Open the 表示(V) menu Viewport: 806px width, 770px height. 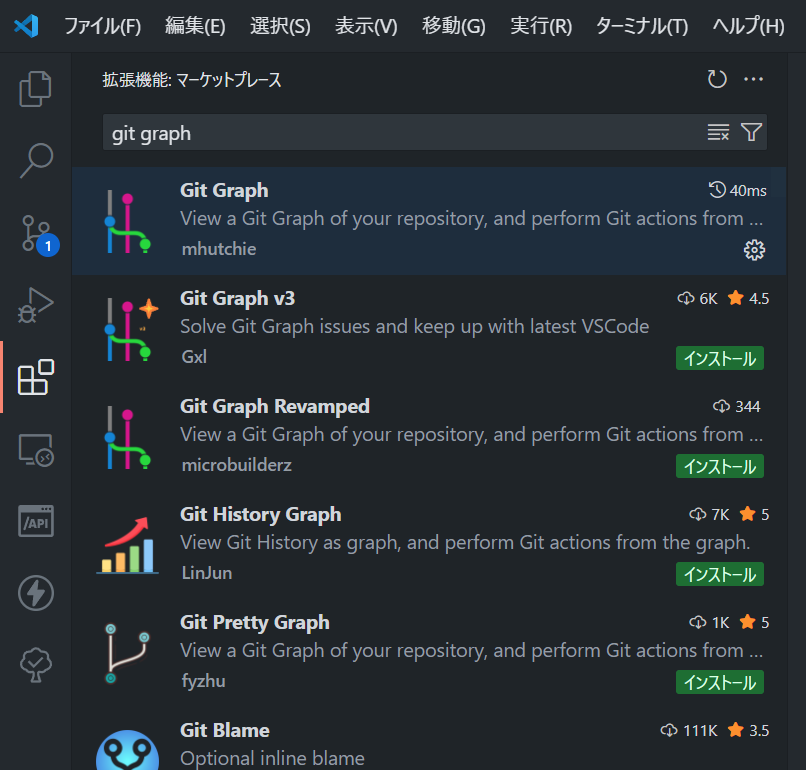(366, 26)
